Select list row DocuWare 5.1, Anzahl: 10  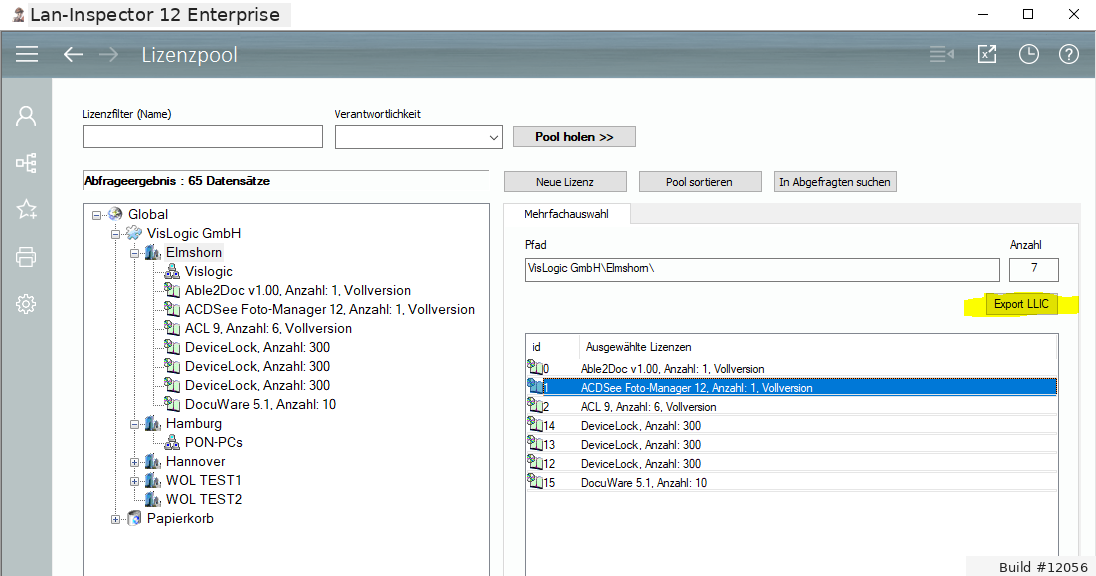(x=791, y=482)
